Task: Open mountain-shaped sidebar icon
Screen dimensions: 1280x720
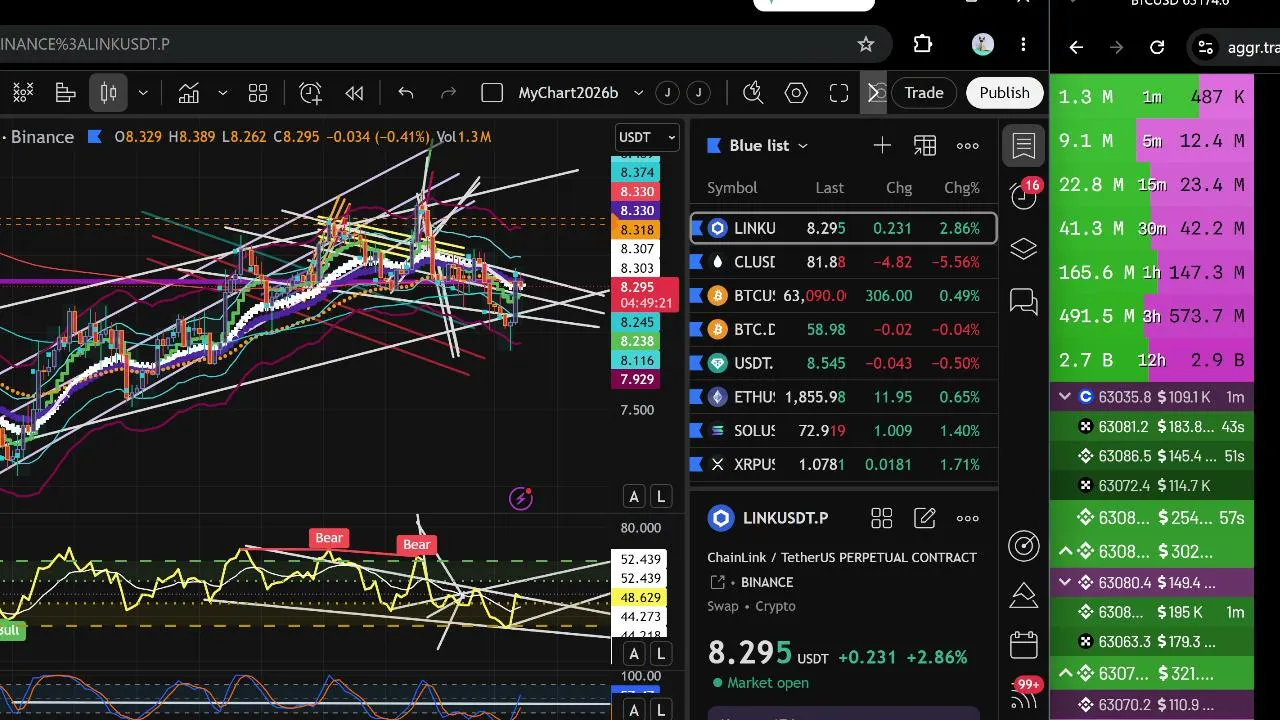Action: pyautogui.click(x=1024, y=595)
